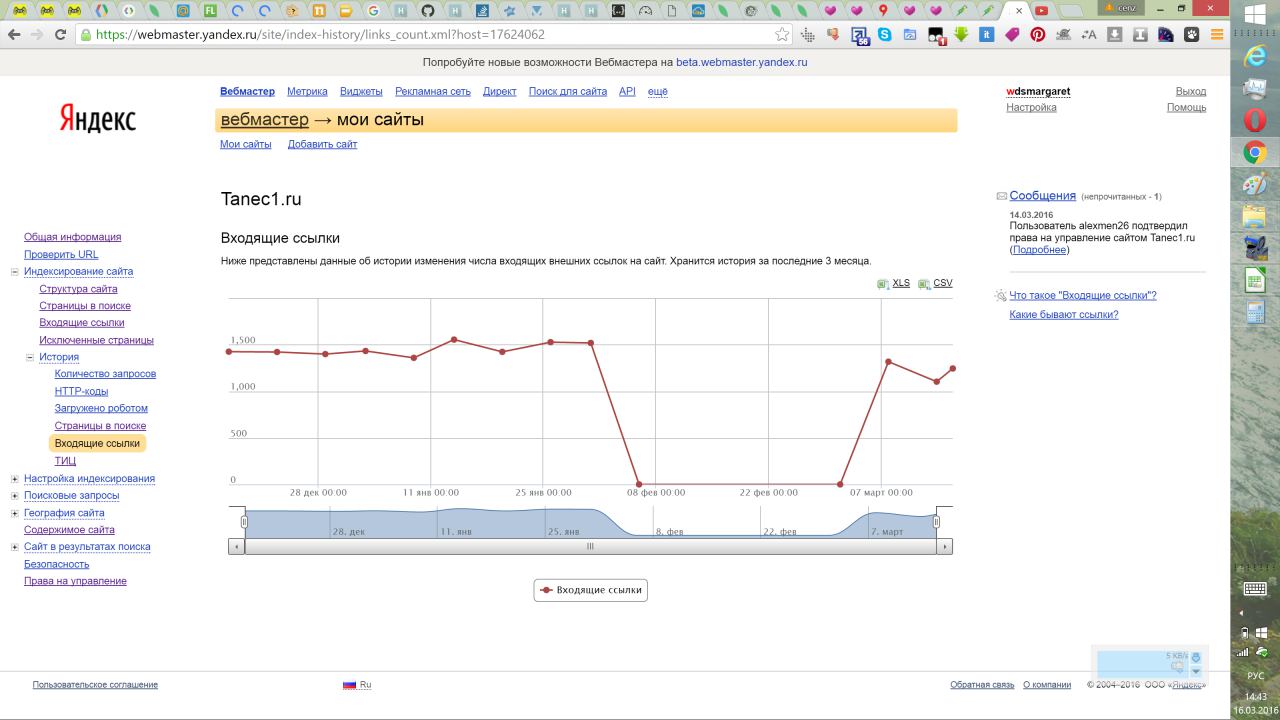Click the pink tag extension icon
This screenshot has width=1280, height=720.
1012,34
